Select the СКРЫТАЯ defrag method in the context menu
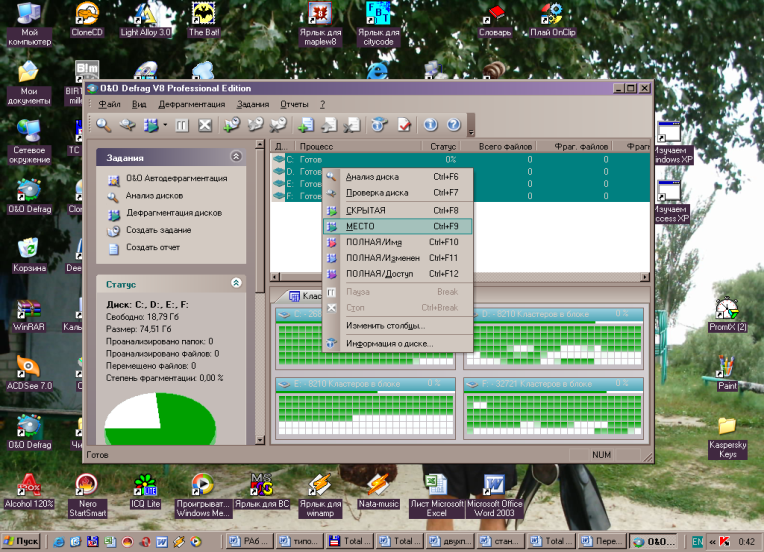 (x=398, y=210)
